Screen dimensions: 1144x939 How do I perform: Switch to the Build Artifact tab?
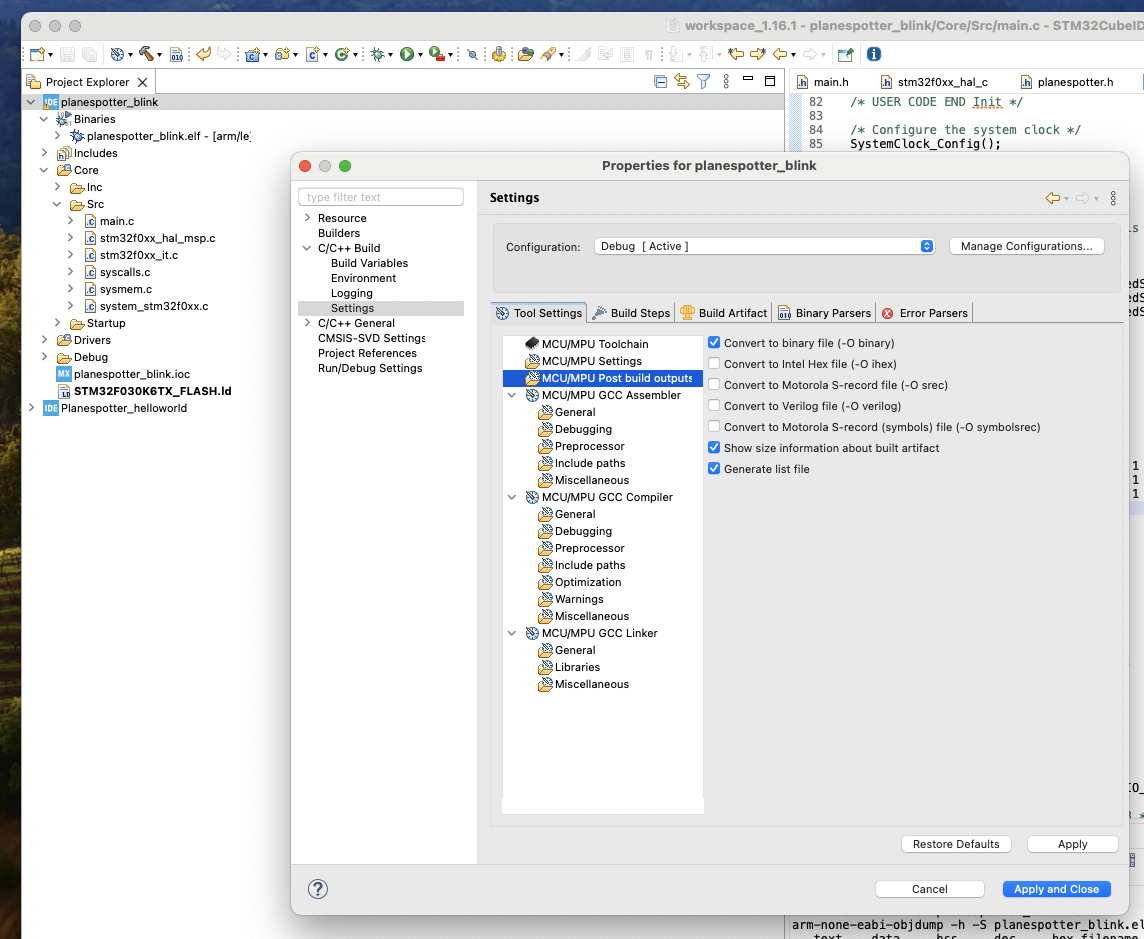[x=723, y=312]
